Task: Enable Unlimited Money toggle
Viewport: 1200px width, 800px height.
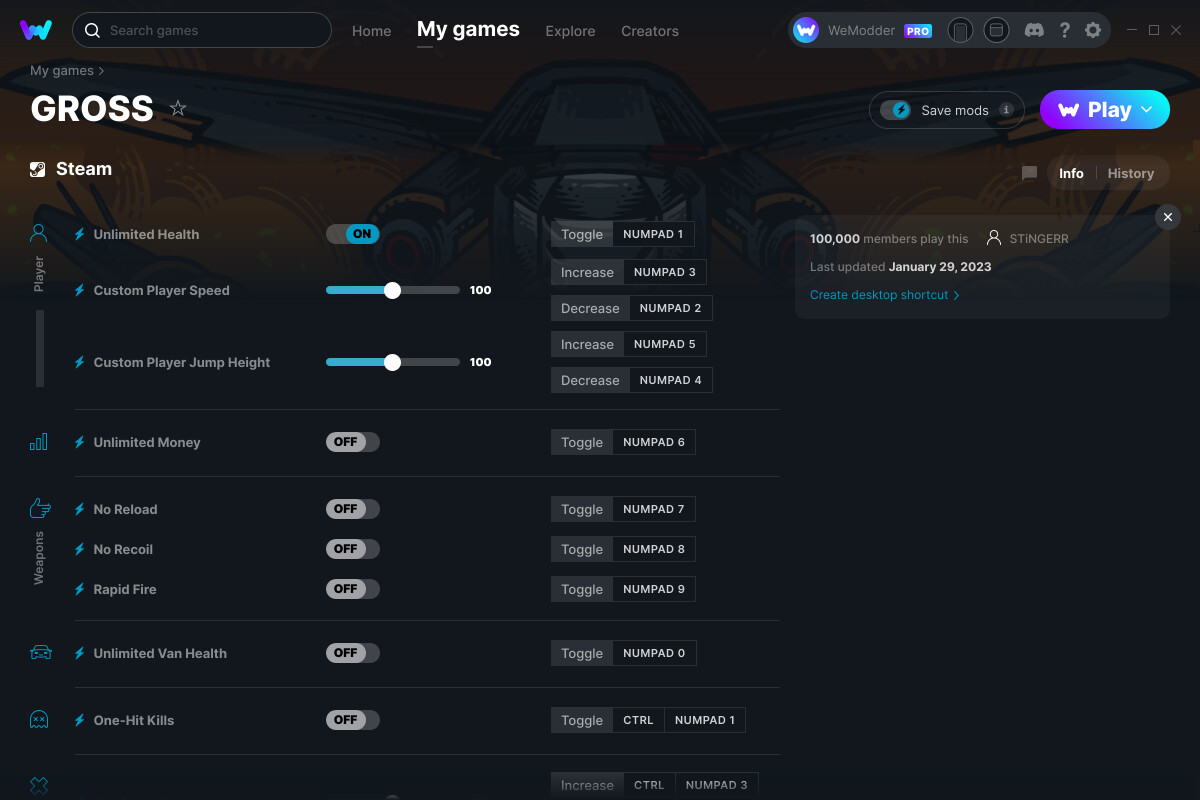Action: pyautogui.click(x=353, y=442)
